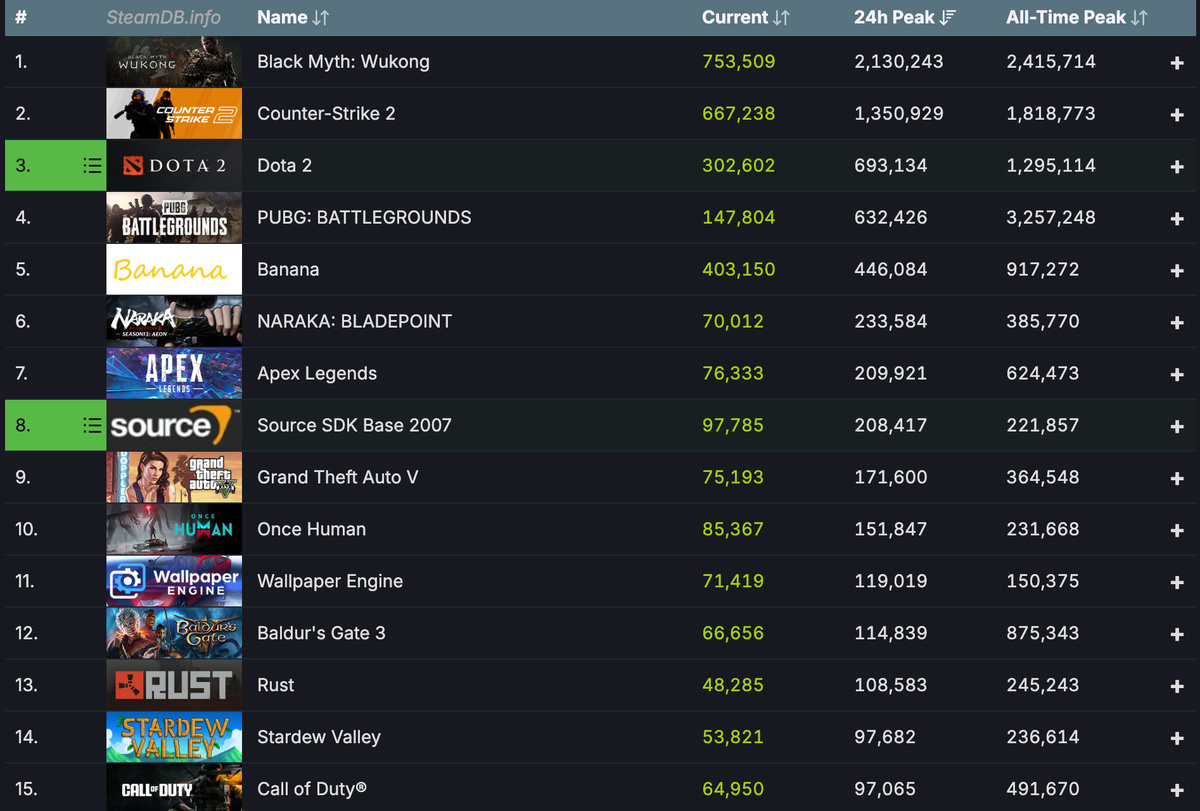Viewport: 1200px width, 811px height.
Task: Click all-time peak value 491,670
Action: [1043, 790]
